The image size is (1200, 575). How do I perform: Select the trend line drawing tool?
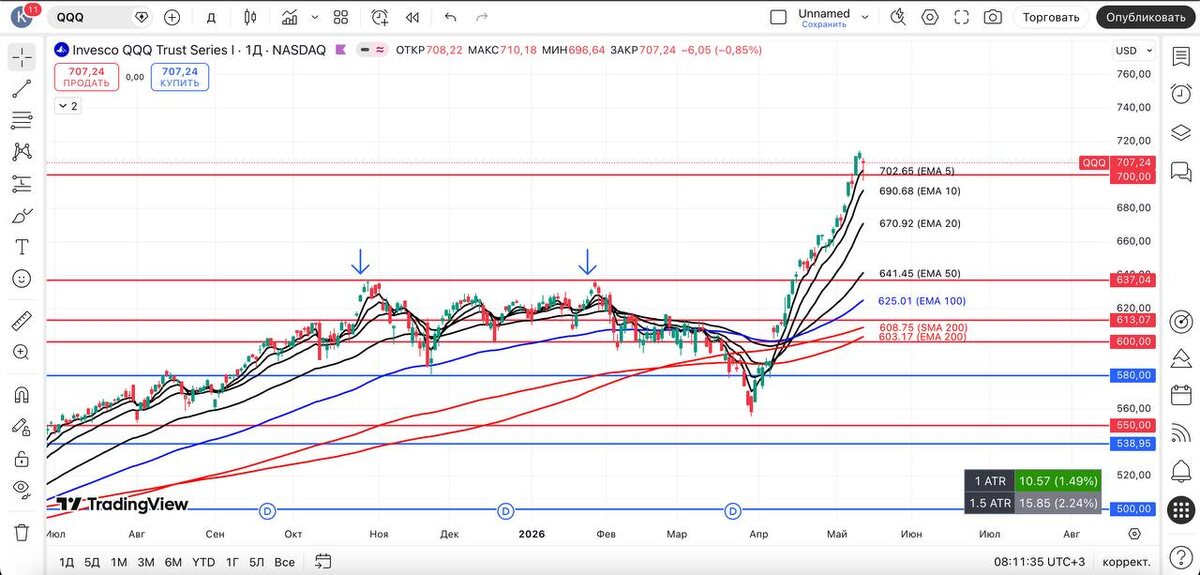pyautogui.click(x=21, y=89)
